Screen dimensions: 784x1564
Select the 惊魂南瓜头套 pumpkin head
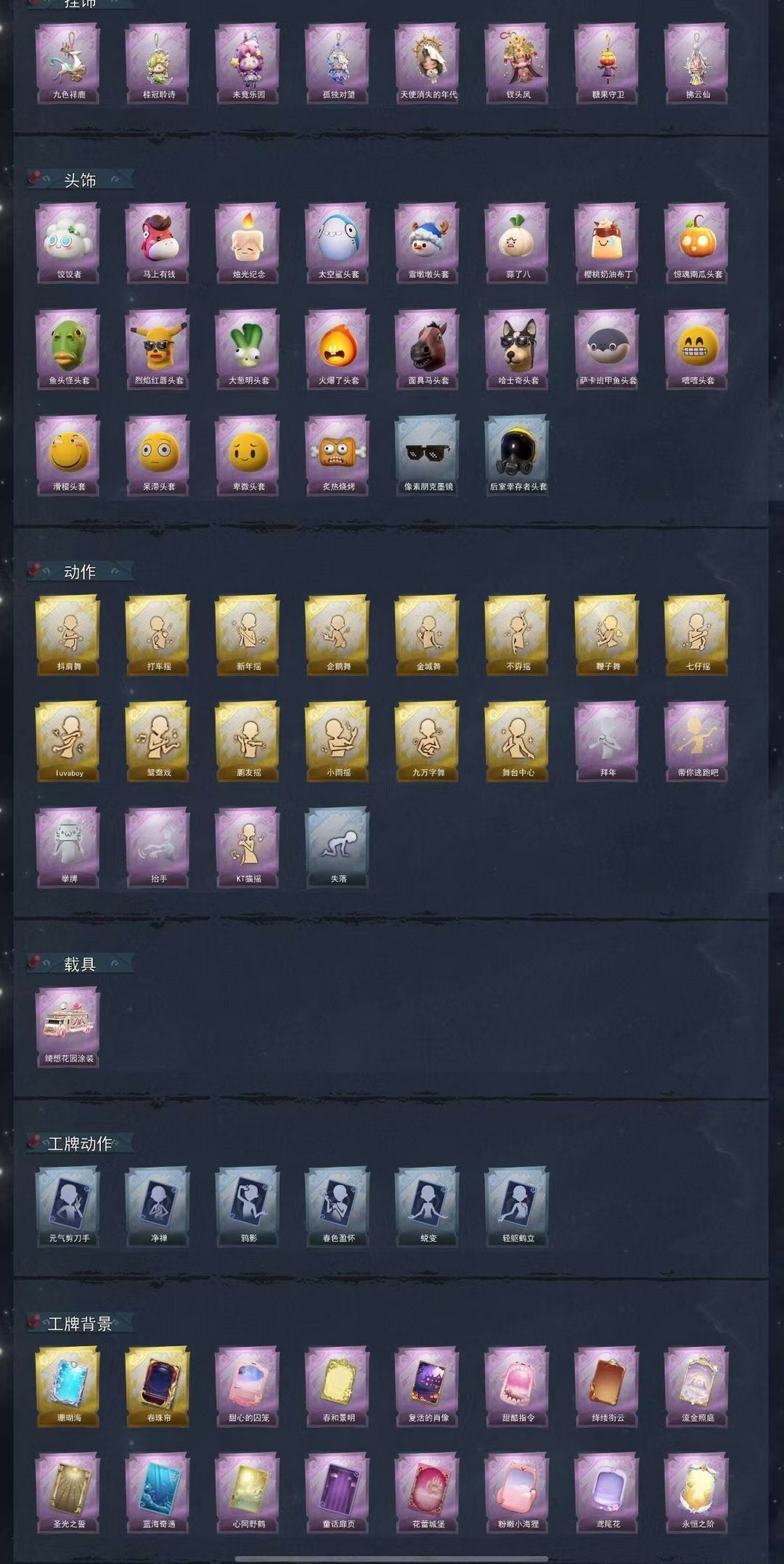click(x=698, y=243)
